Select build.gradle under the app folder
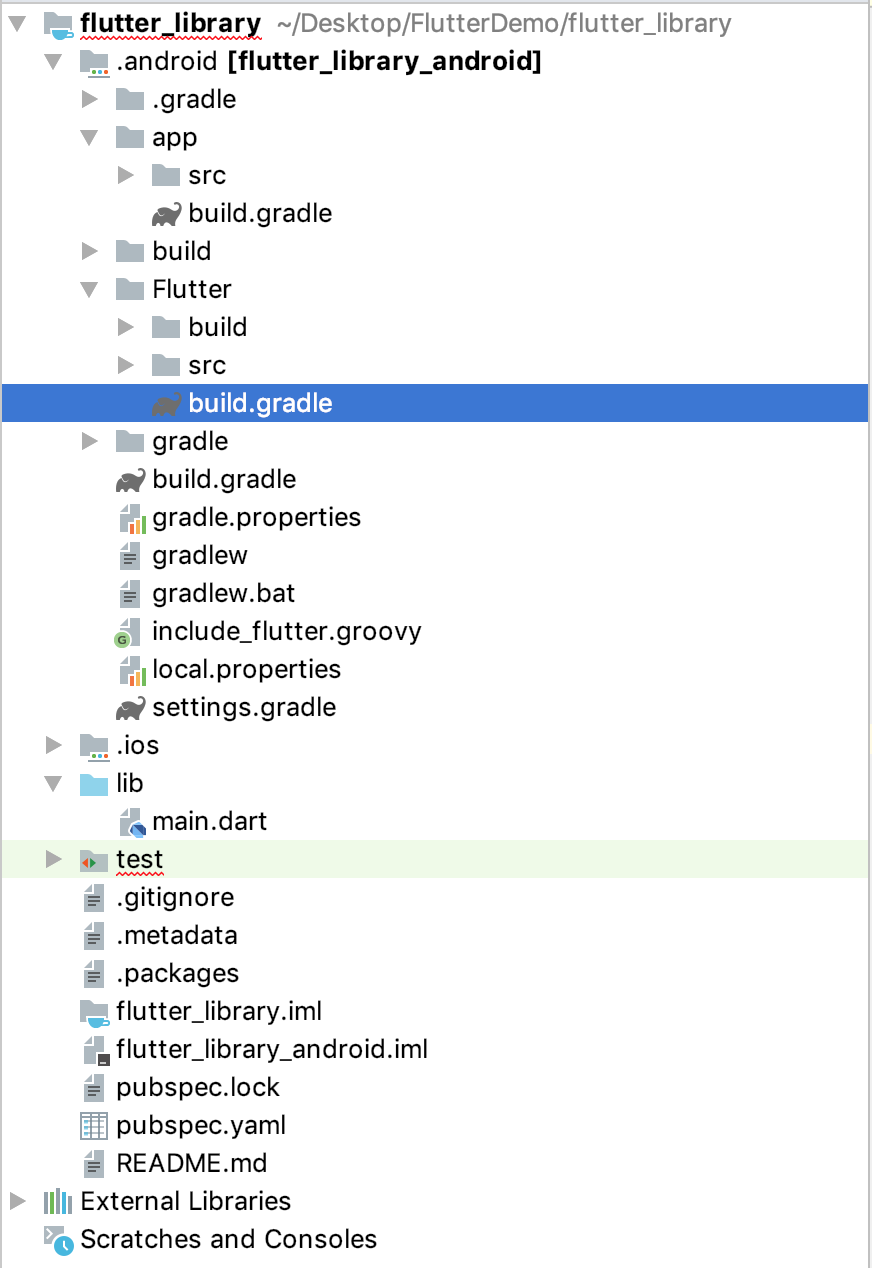The image size is (872, 1268). coord(259,214)
